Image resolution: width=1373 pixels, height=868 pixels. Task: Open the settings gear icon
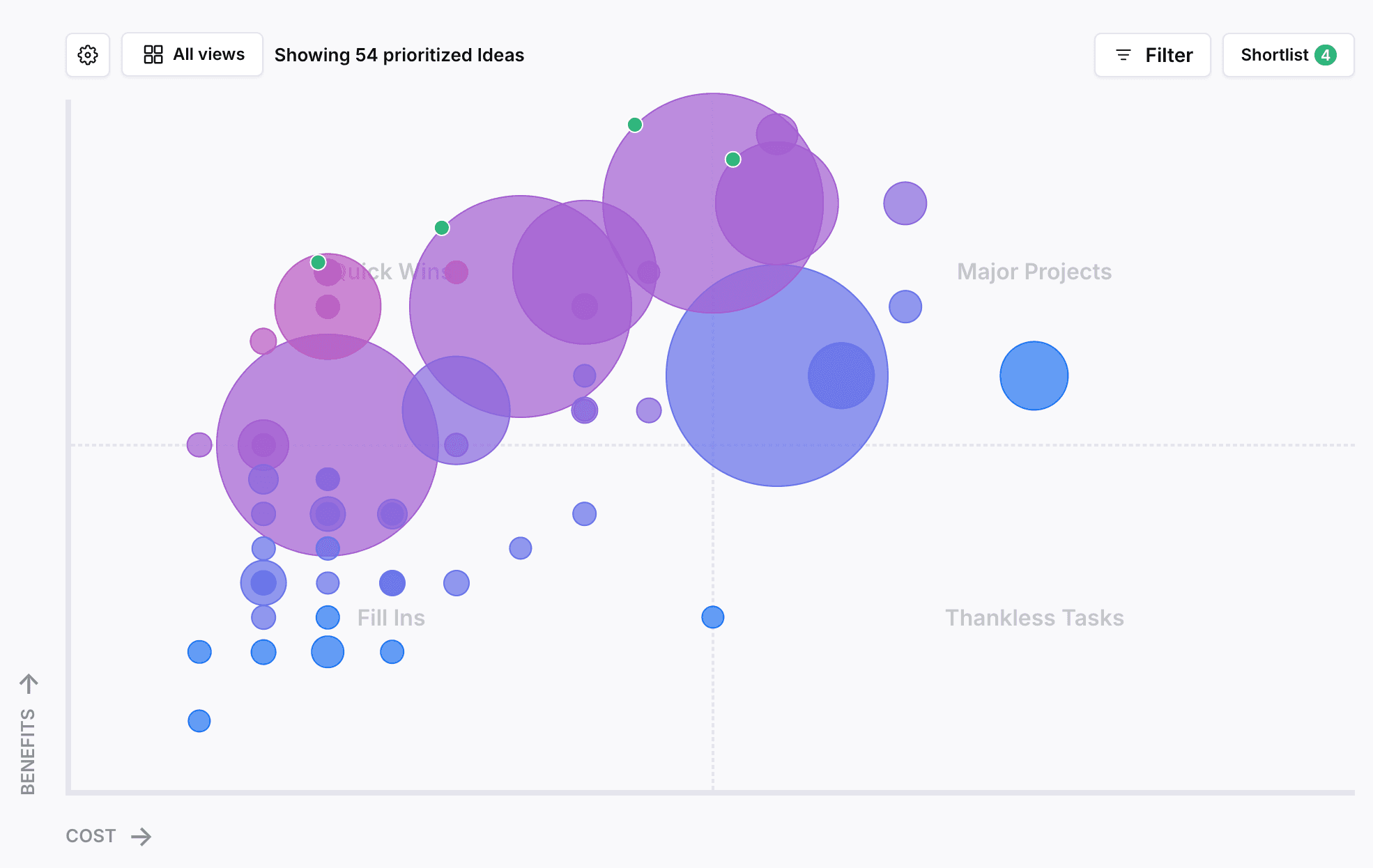(x=88, y=55)
